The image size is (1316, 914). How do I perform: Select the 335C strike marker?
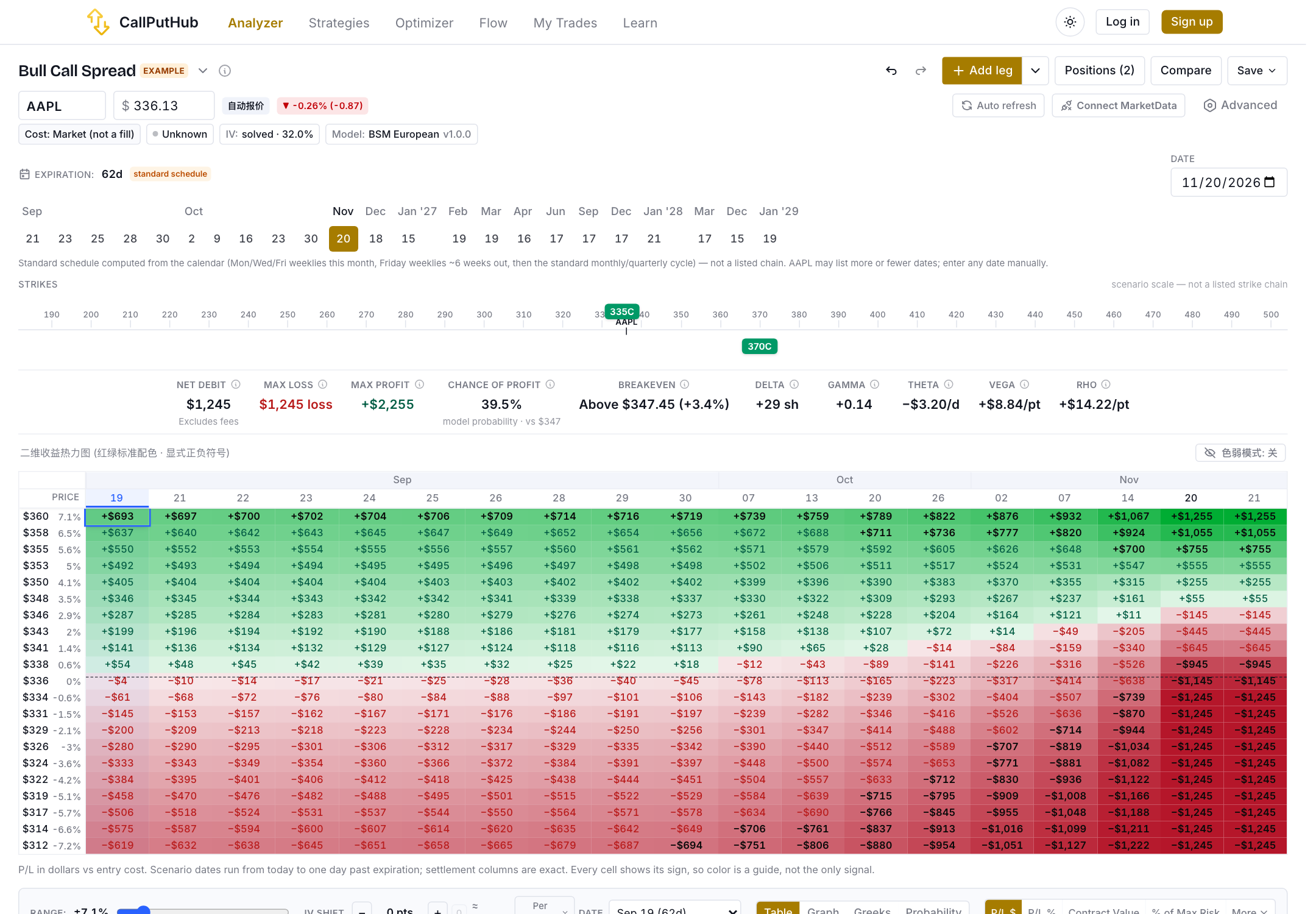pos(622,311)
